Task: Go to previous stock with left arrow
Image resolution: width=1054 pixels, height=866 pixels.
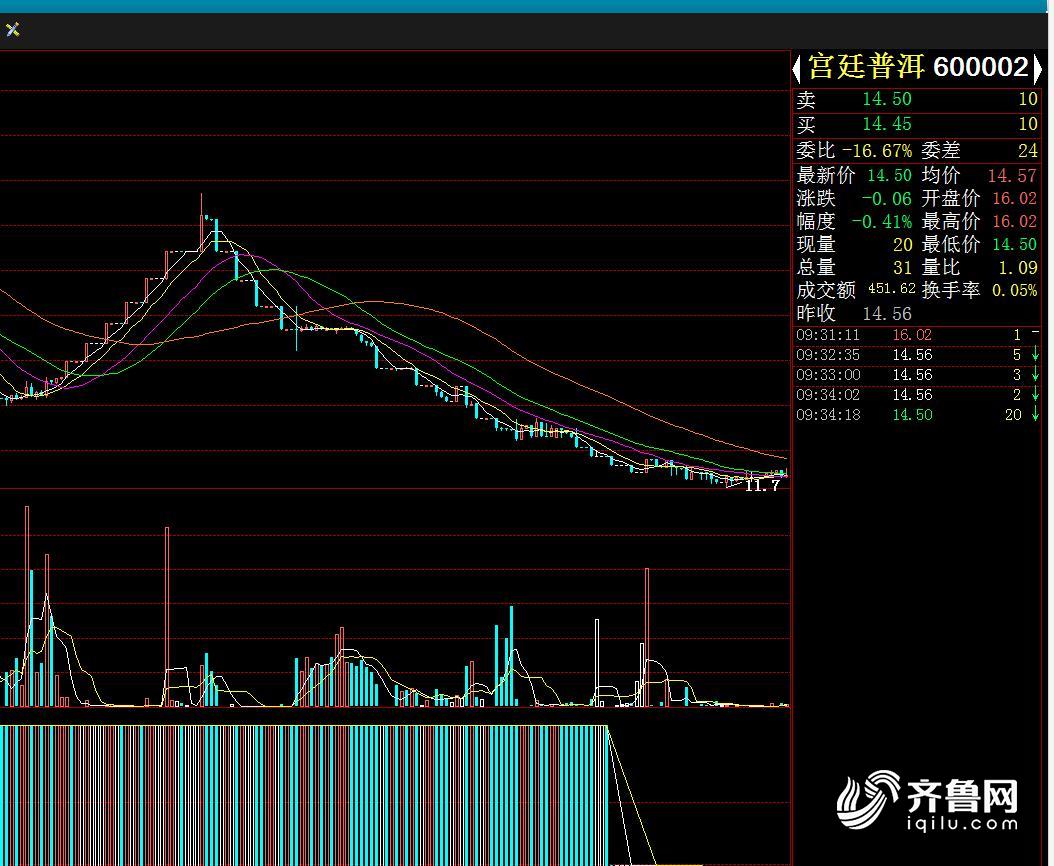Action: tap(797, 67)
